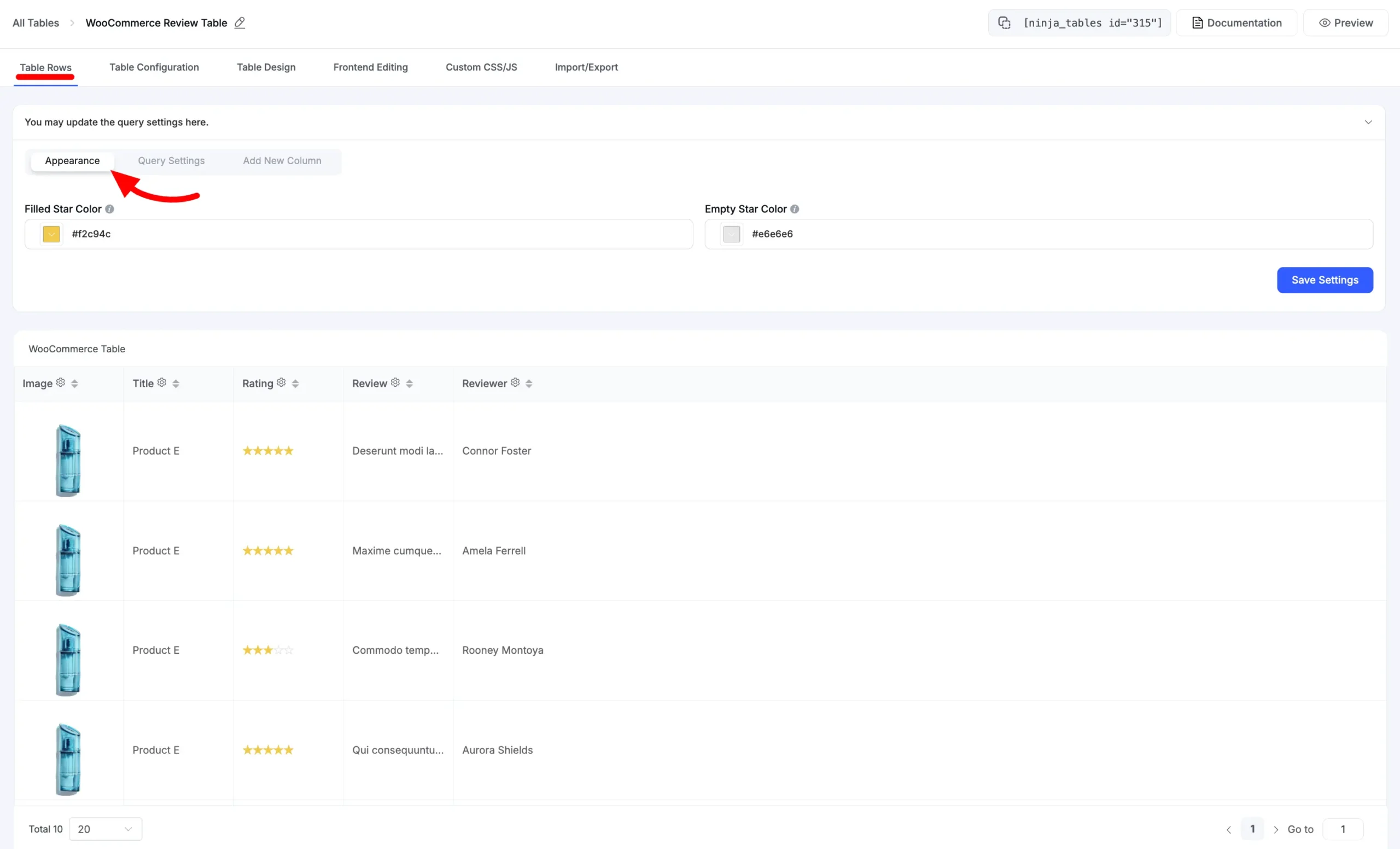
Task: Collapse the query settings panel
Action: point(1368,121)
